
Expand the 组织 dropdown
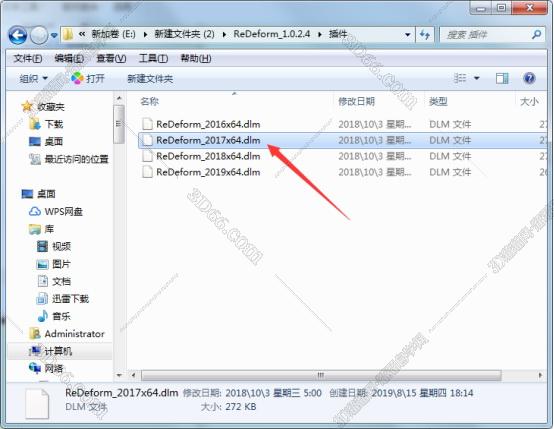pos(33,78)
